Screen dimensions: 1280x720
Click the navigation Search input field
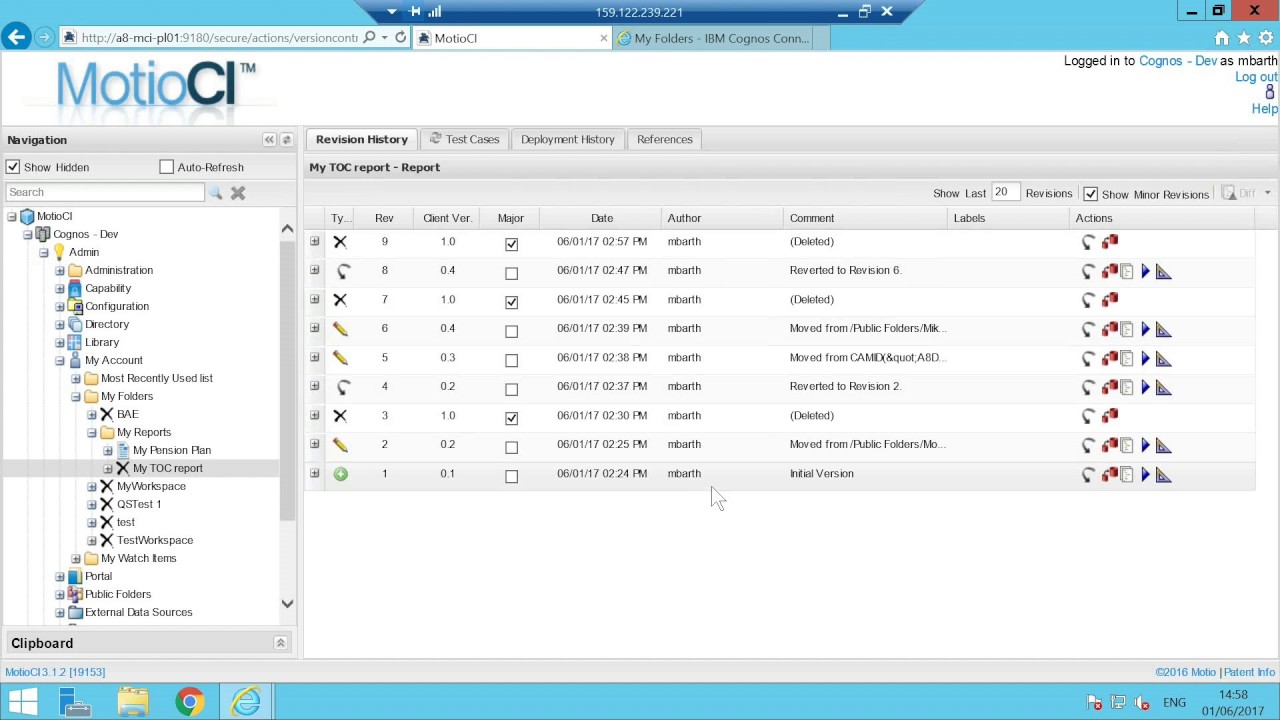pos(104,192)
